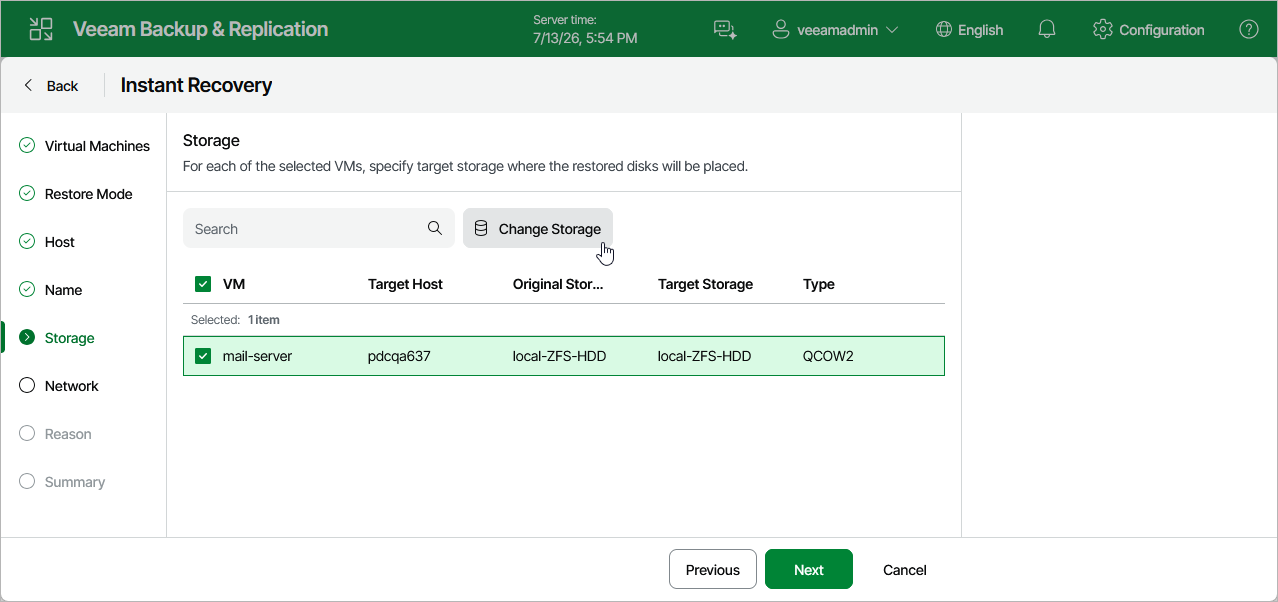Click the QCOW2 type cell
Screen dimensions: 1278x602
[828, 356]
